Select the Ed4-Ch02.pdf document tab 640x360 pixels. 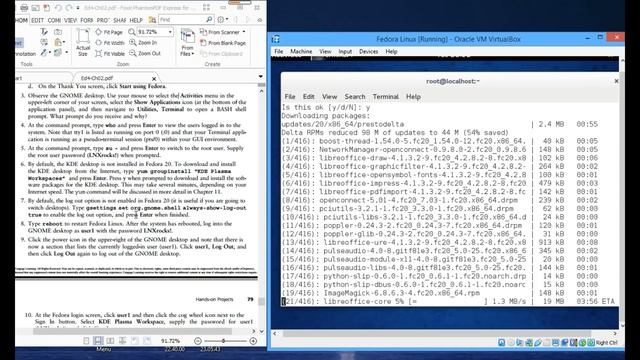tap(97, 78)
